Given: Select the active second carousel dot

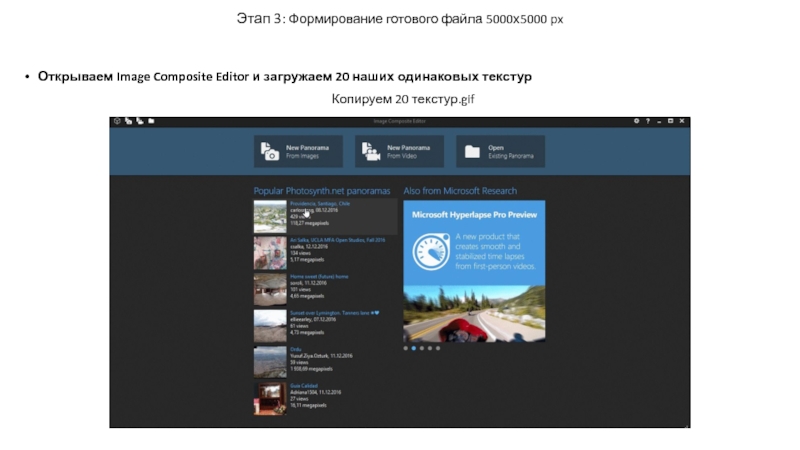Looking at the screenshot, I should coord(414,348).
